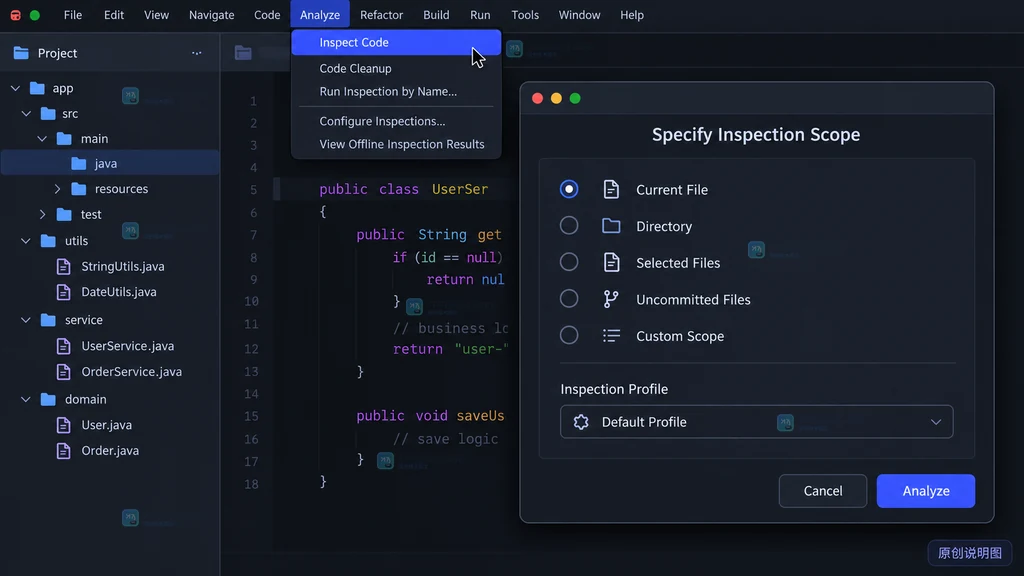The width and height of the screenshot is (1024, 576).
Task: Collapse the app folder chevron
Action: (x=15, y=88)
